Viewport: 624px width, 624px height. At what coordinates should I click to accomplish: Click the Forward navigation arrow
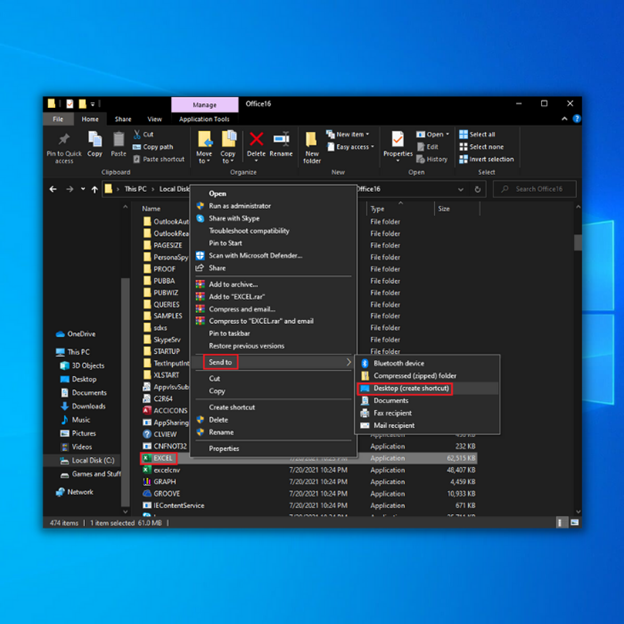click(70, 189)
